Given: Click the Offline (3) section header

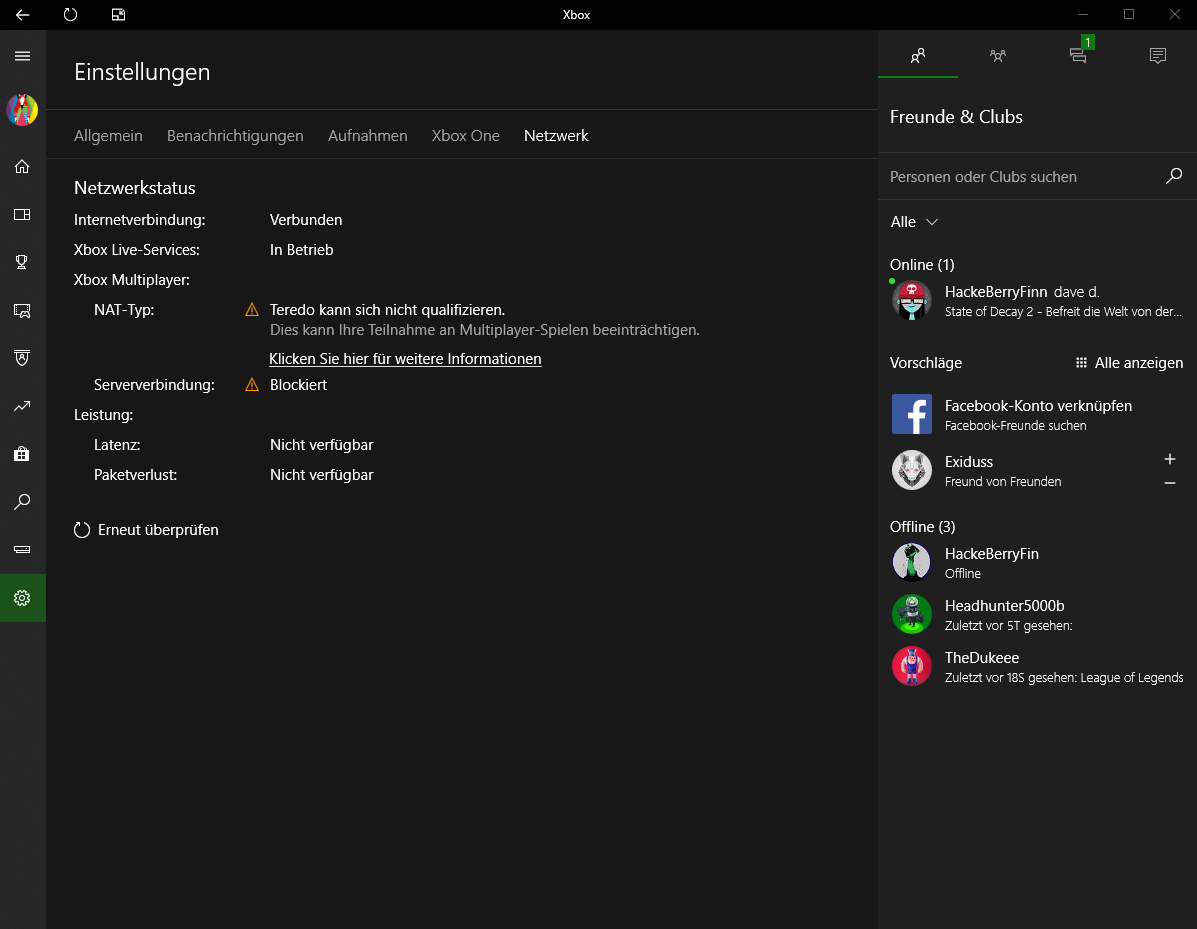Looking at the screenshot, I should click(x=922, y=527).
